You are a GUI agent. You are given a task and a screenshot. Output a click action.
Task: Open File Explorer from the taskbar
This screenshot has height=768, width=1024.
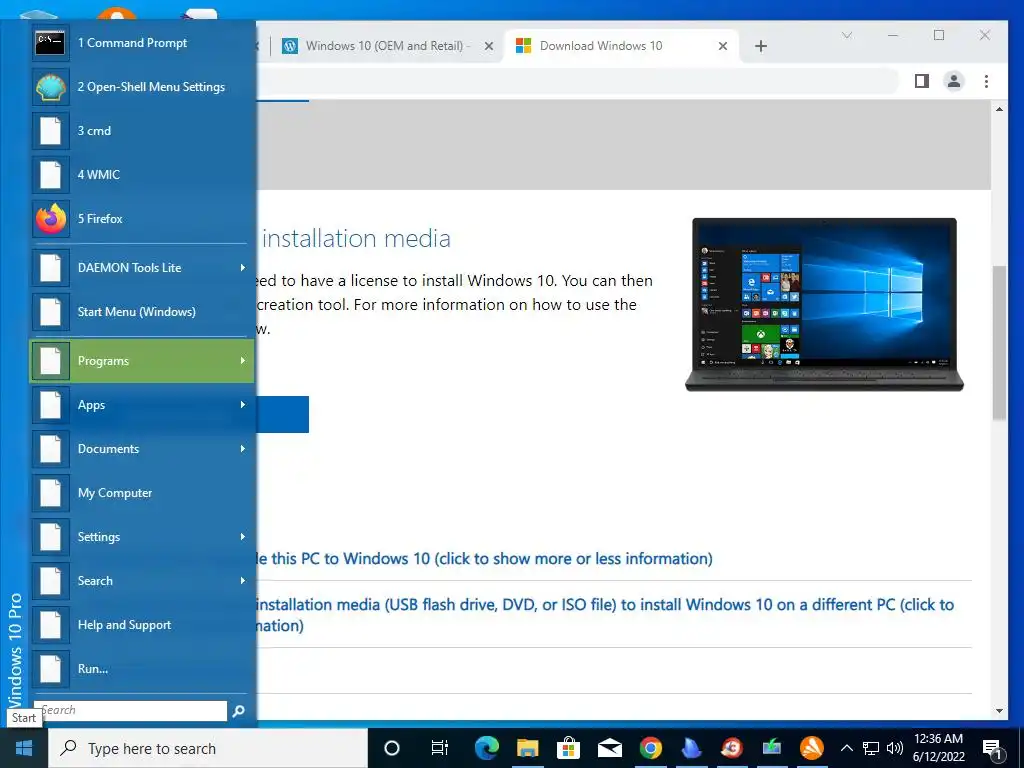(528, 748)
